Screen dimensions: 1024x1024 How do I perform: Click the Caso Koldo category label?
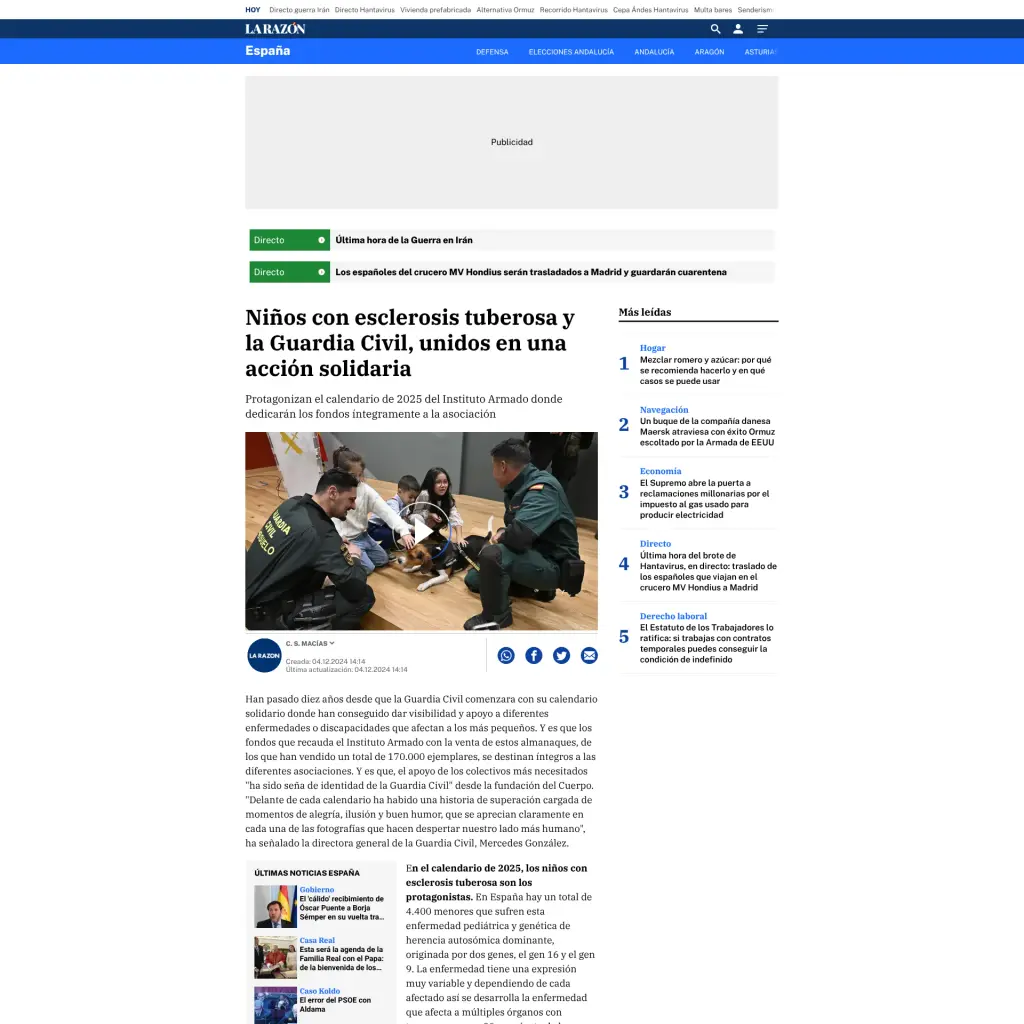coord(319,991)
